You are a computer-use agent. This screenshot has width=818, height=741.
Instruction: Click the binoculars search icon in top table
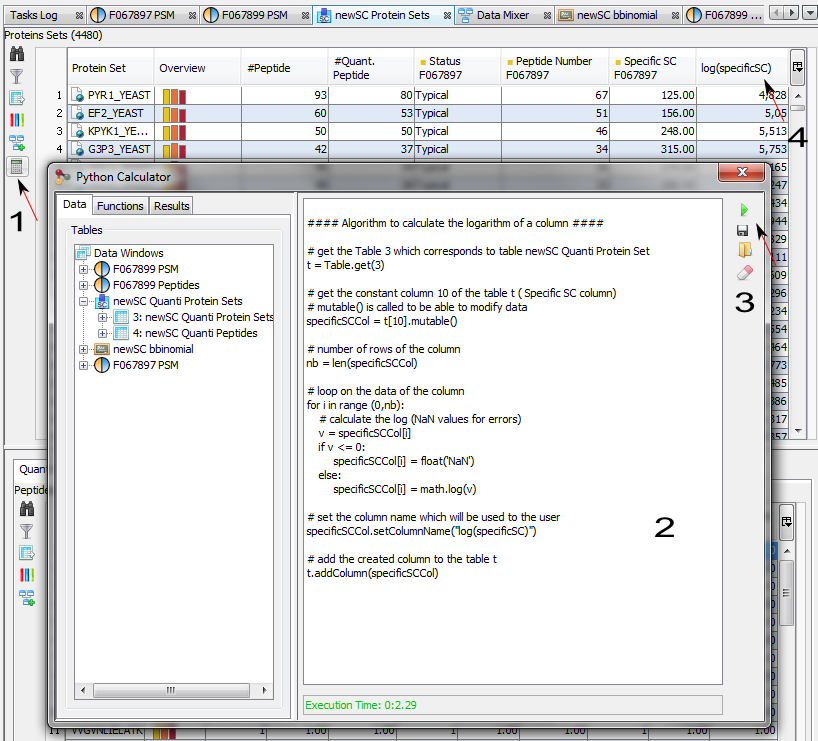pos(18,54)
